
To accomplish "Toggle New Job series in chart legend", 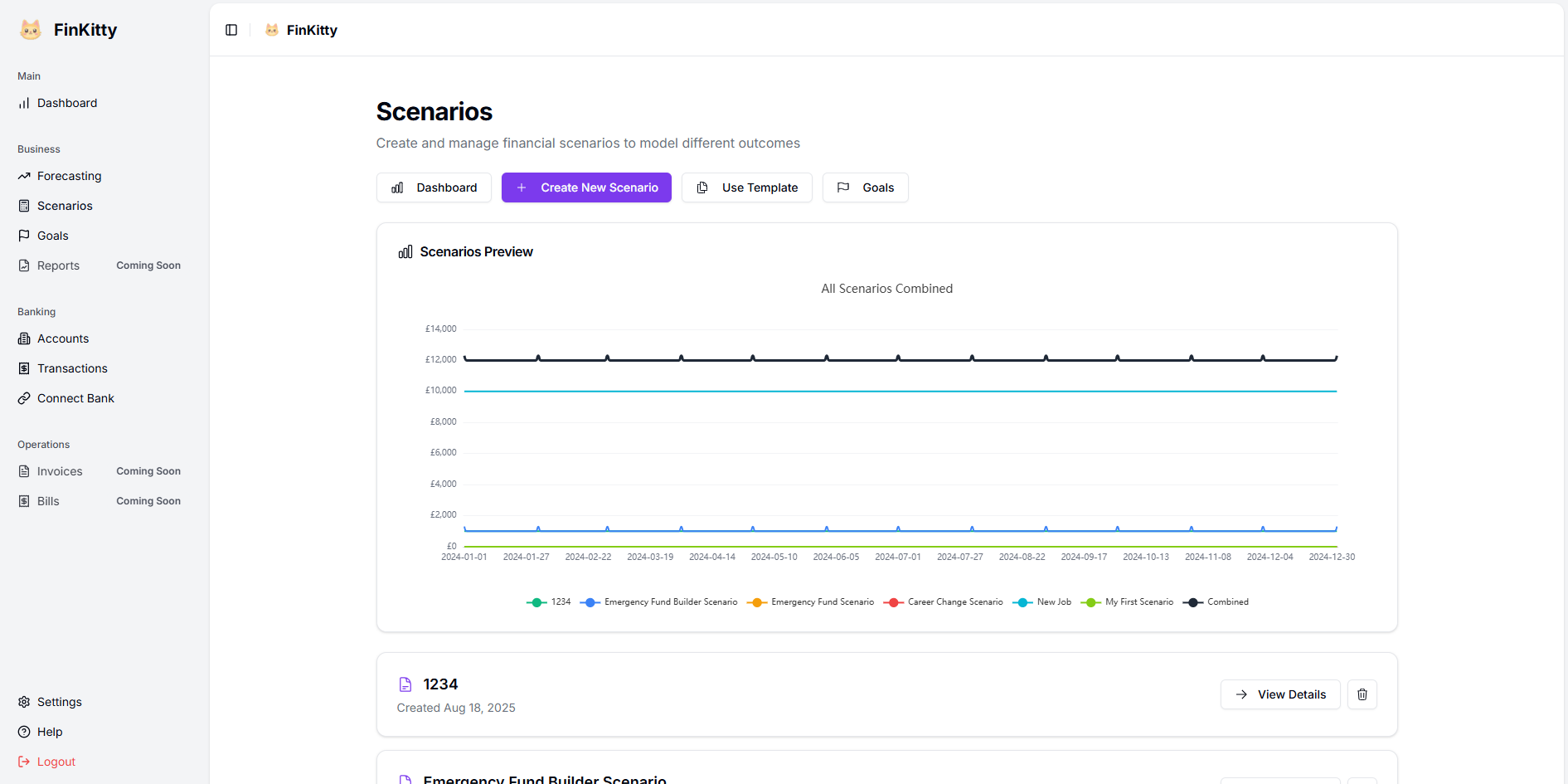I will pyautogui.click(x=1042, y=602).
